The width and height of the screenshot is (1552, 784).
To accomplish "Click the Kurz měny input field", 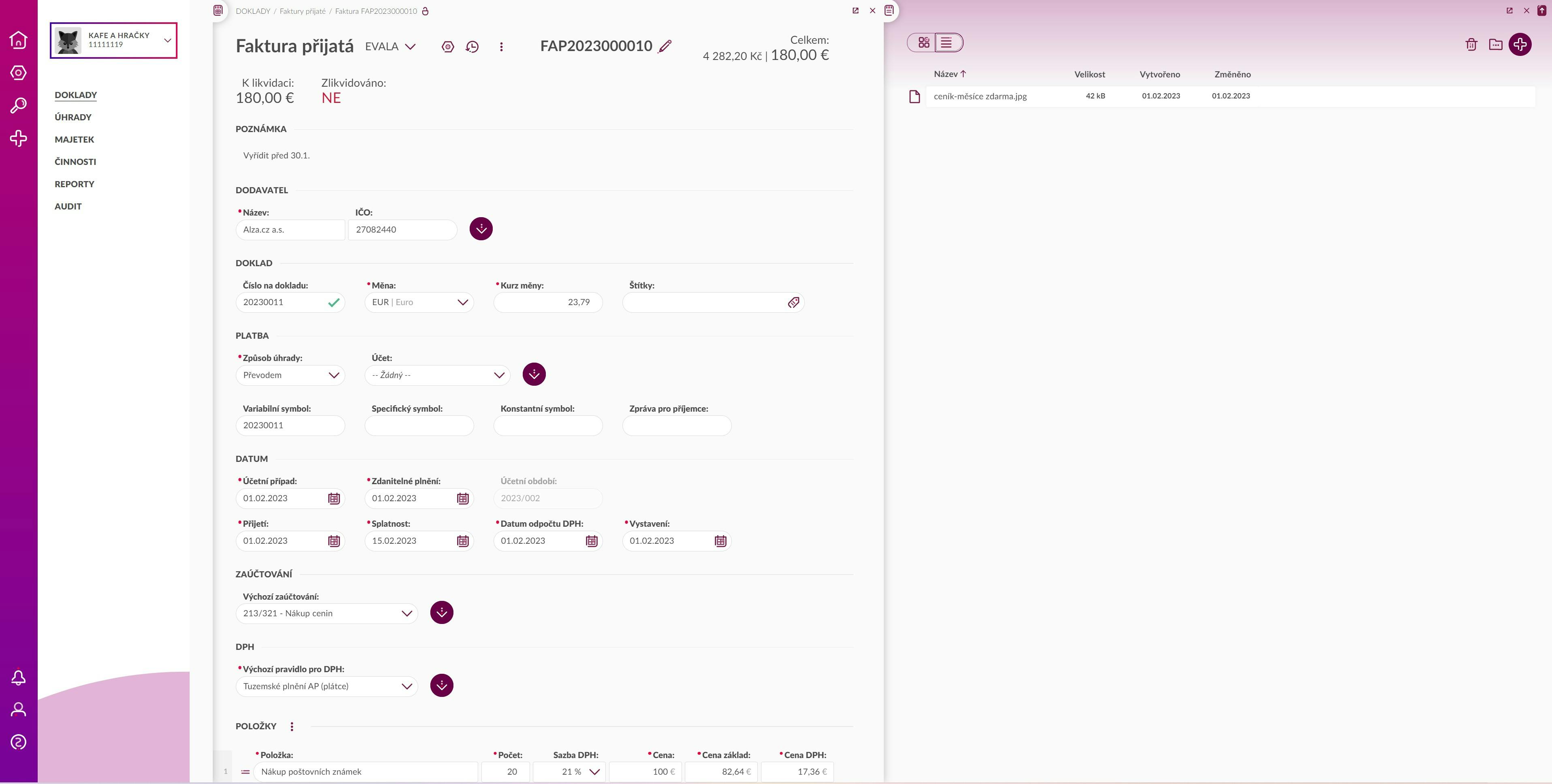I will [548, 303].
